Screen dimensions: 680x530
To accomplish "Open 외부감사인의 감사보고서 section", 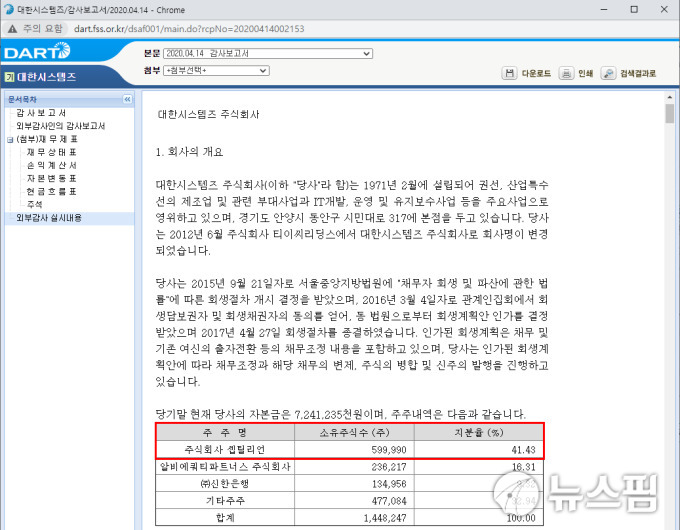I will [61, 126].
